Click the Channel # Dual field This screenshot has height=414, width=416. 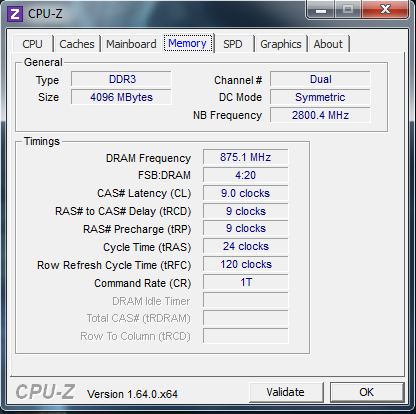pos(320,79)
